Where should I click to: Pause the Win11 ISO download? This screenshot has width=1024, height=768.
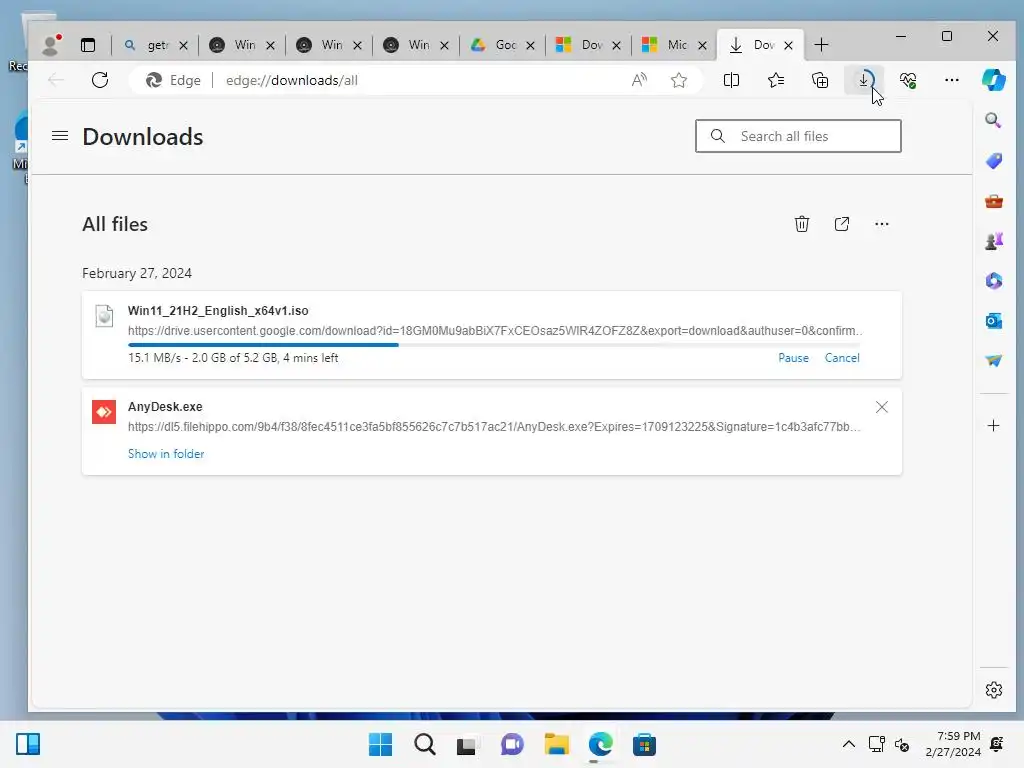tap(793, 358)
